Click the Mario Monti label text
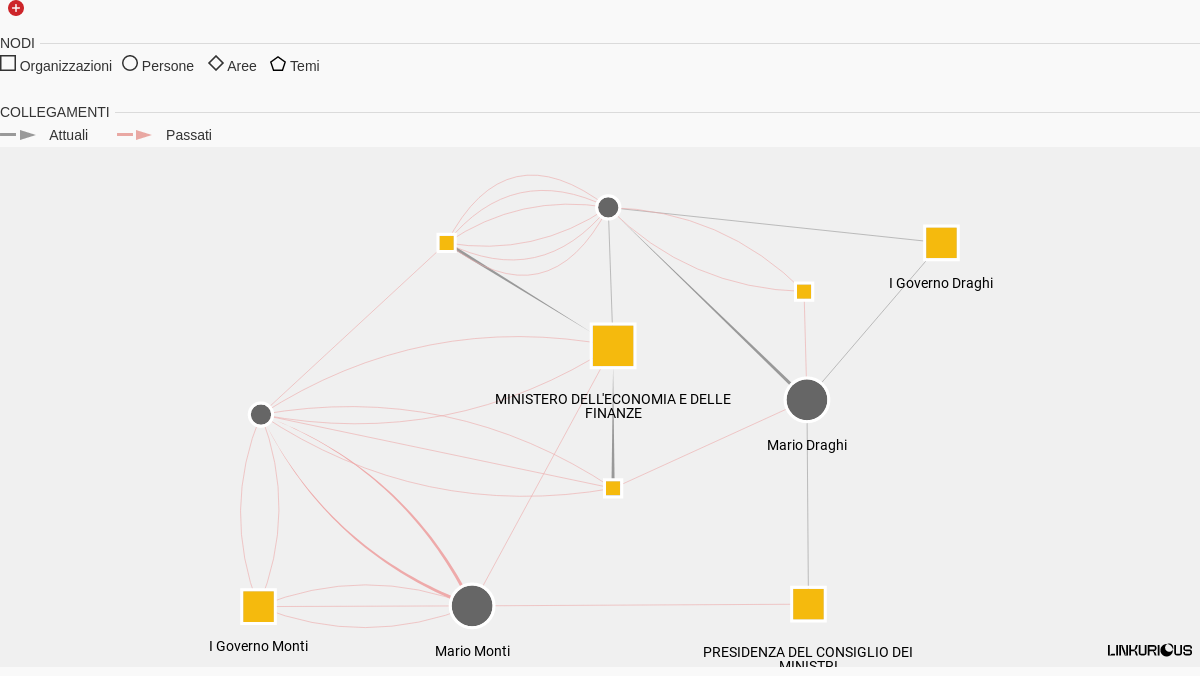Screen dimensions: 1200x676 tap(472, 651)
